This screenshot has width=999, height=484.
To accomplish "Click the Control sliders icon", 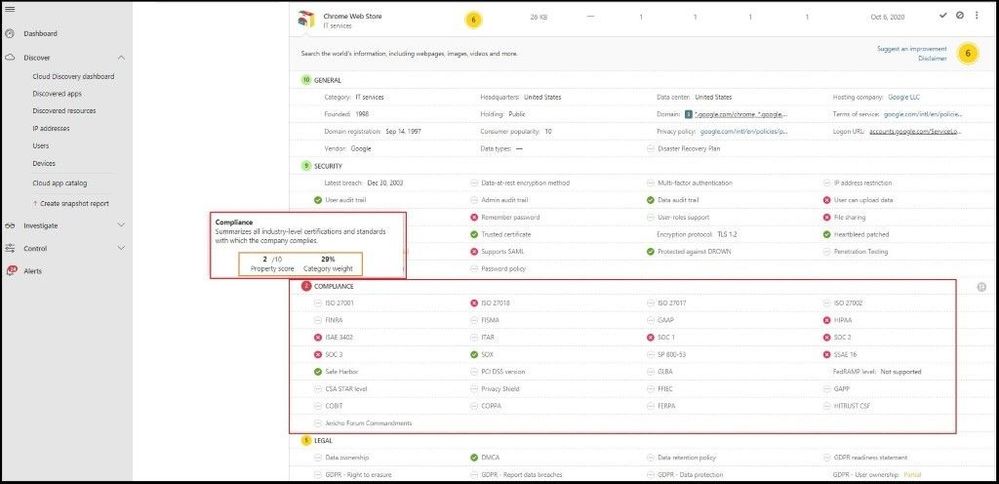I will pyautogui.click(x=10, y=248).
